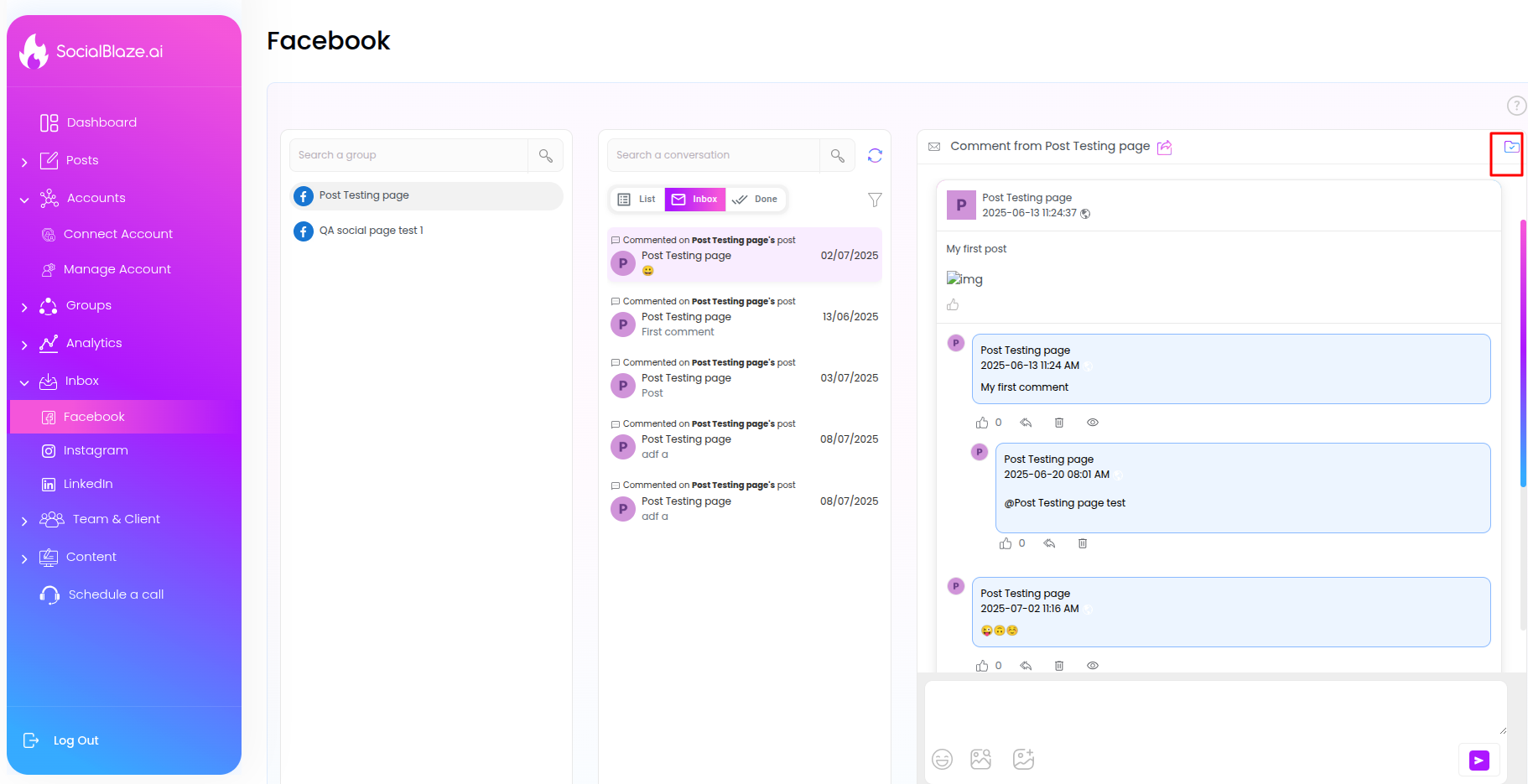1528x784 pixels.
Task: Select Facebook inbox in sidebar
Action: (122, 417)
